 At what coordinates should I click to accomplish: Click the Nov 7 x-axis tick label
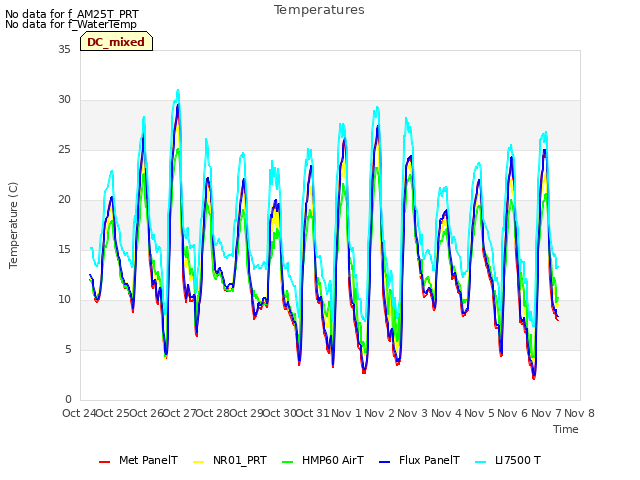point(546,413)
